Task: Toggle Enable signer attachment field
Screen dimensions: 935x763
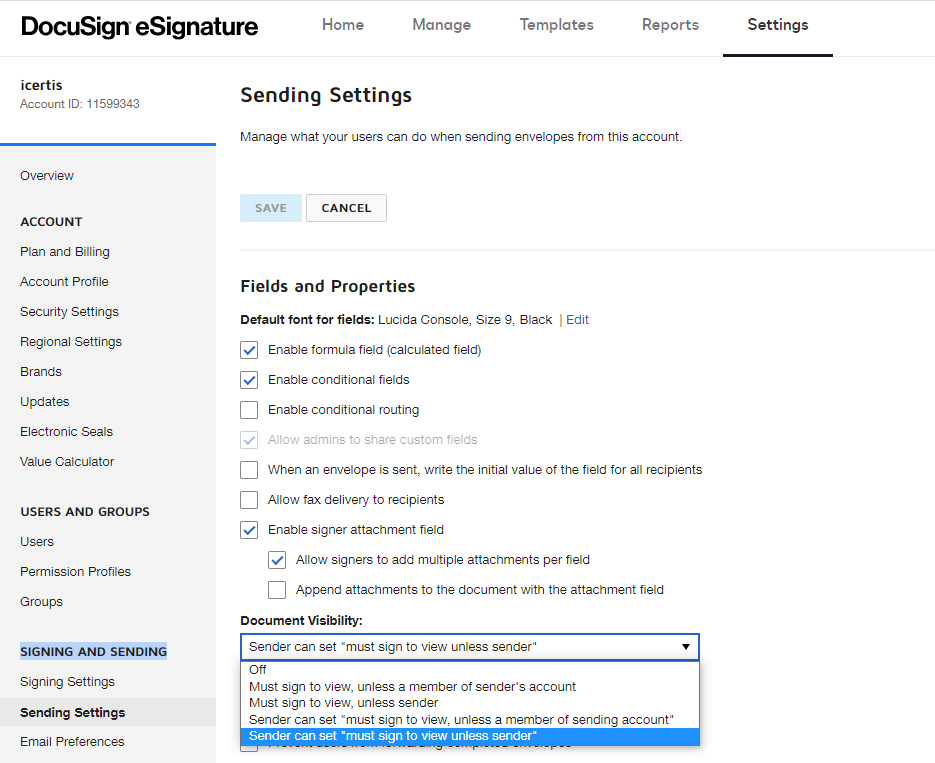Action: (x=250, y=530)
